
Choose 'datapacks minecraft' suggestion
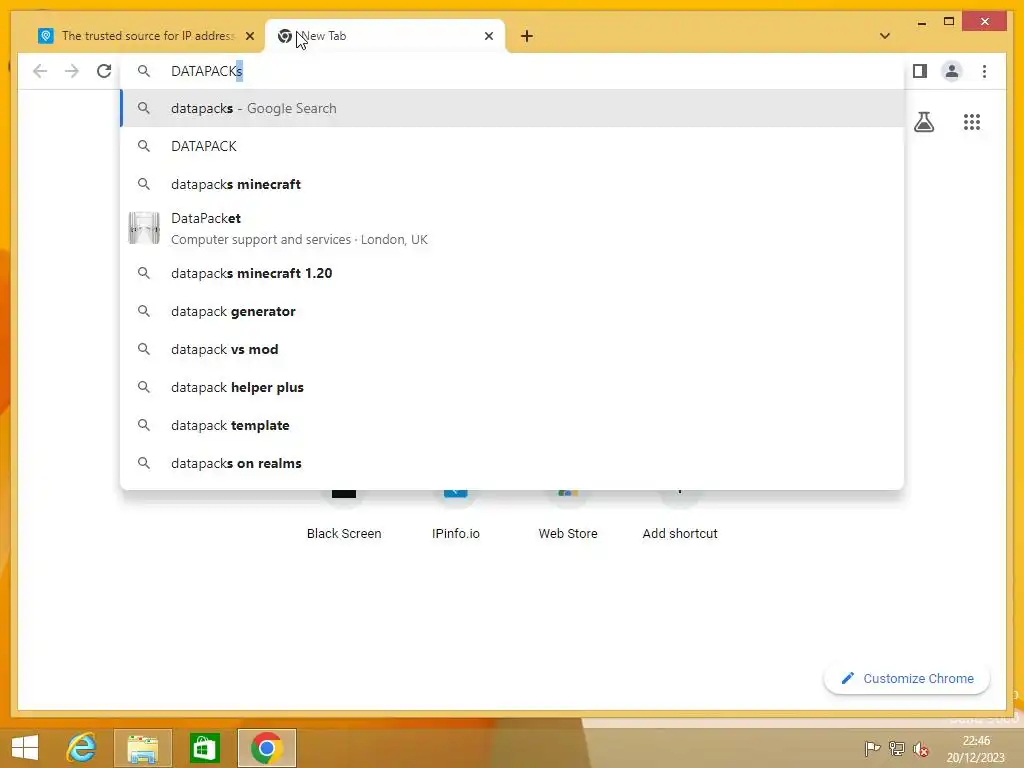pos(513,184)
